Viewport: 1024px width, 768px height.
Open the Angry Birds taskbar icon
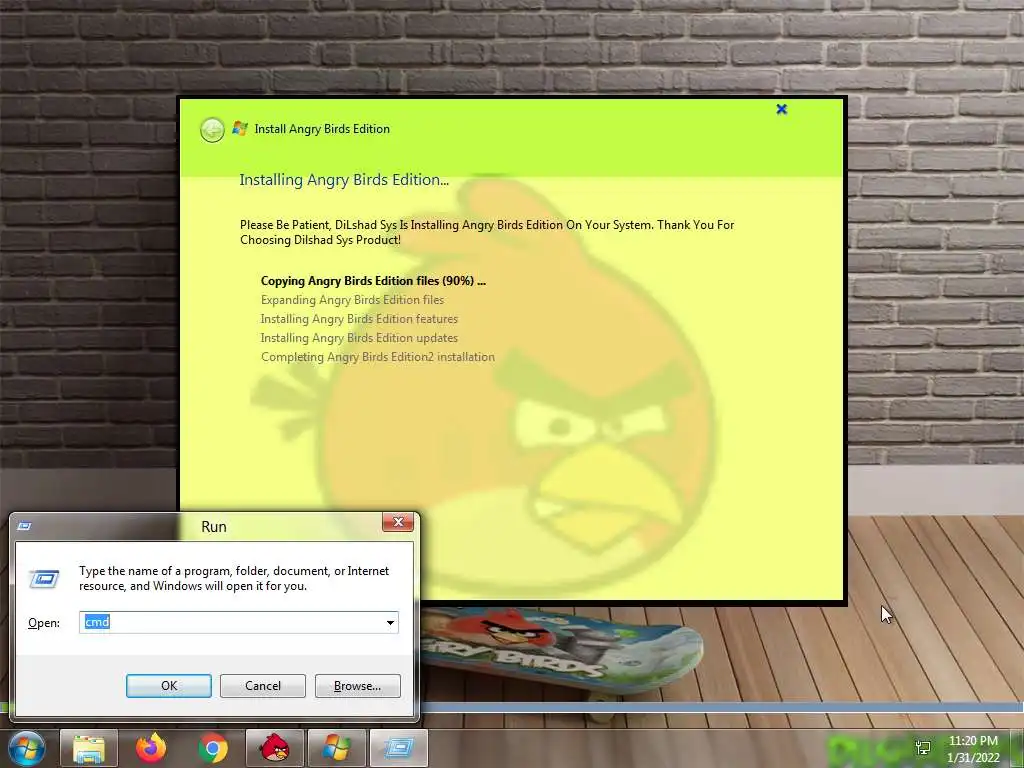point(274,748)
